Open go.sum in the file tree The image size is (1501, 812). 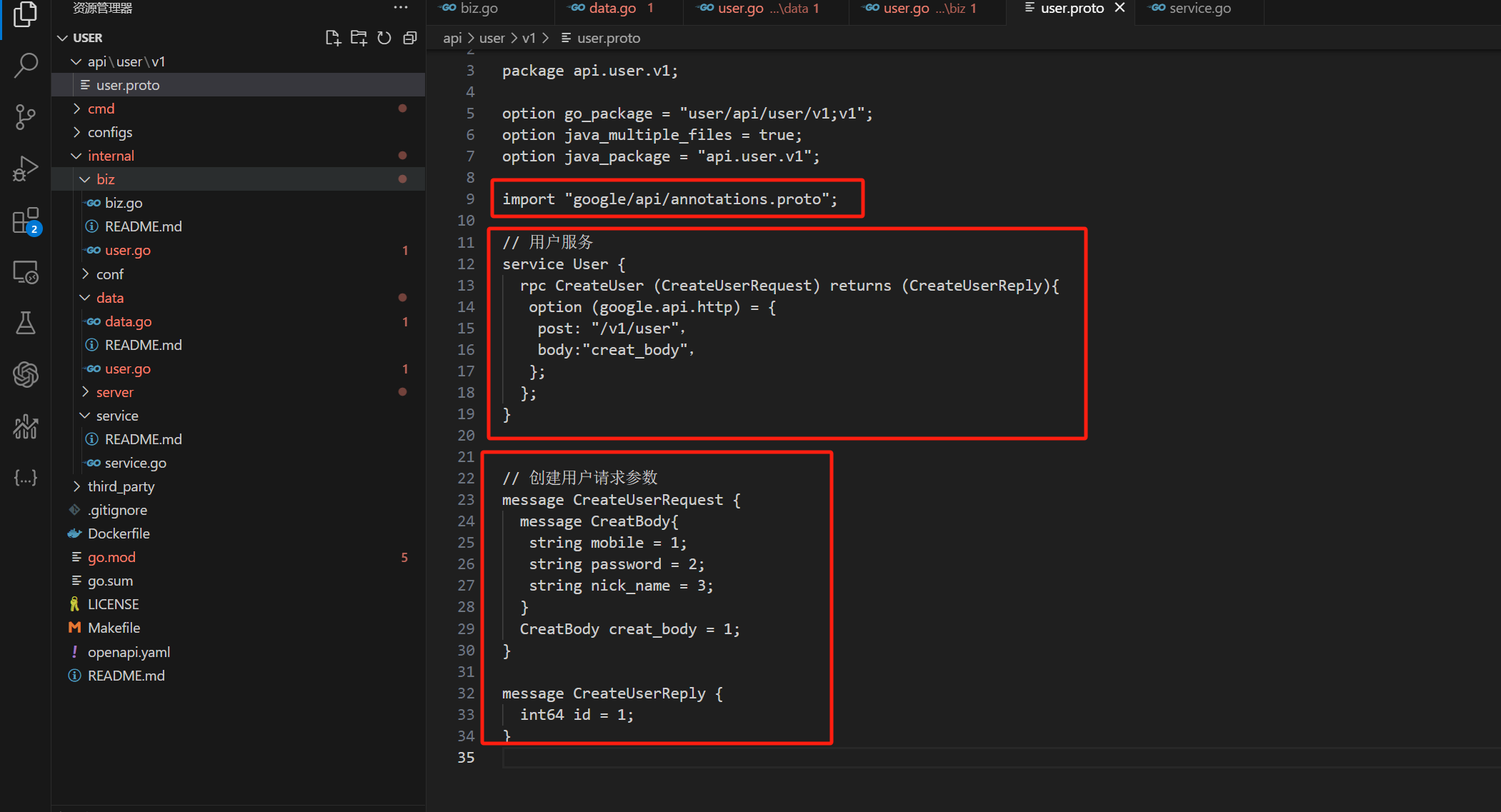[x=239, y=581]
